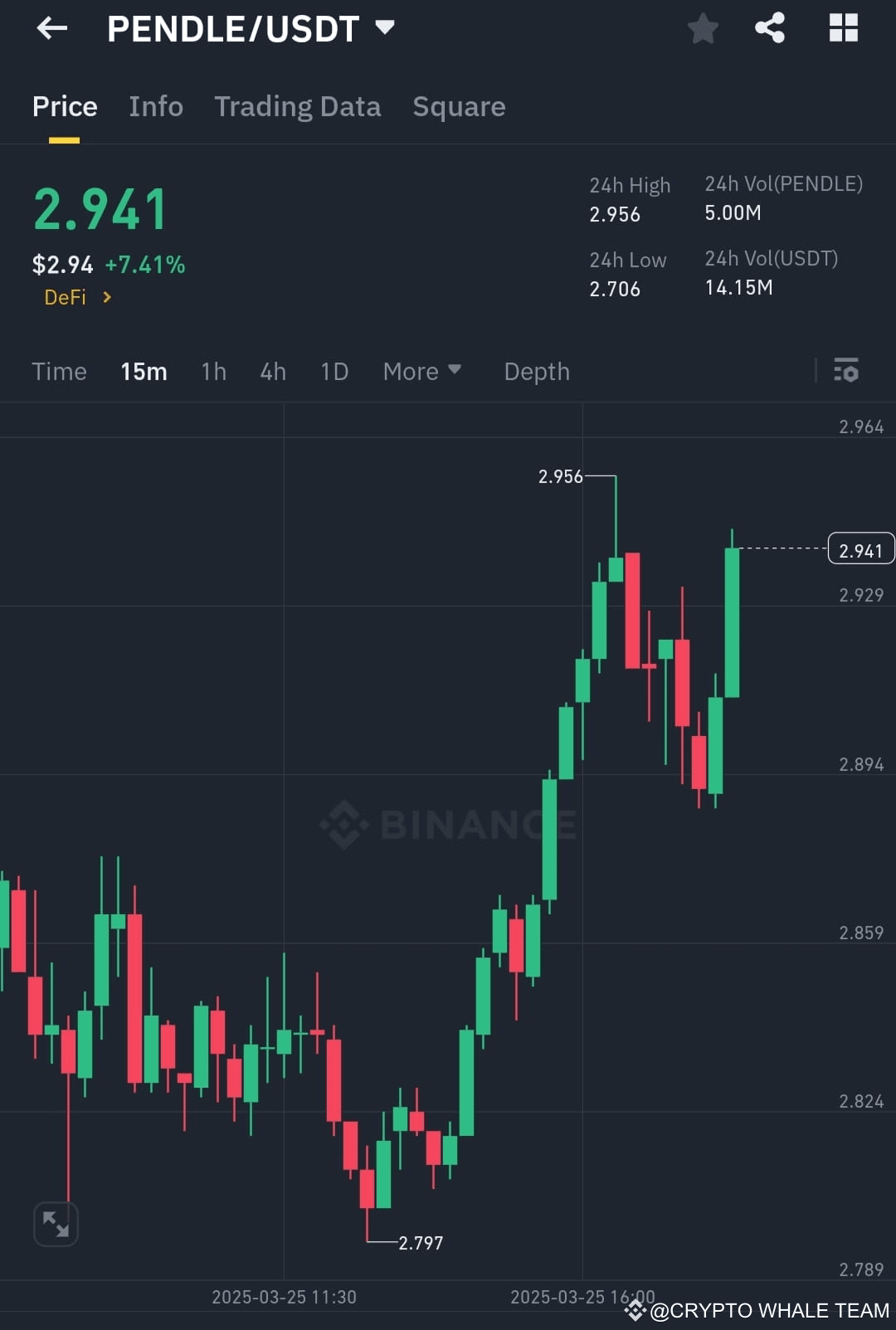Open the More timeframes dropdown
The width and height of the screenshot is (896, 1330).
(x=421, y=371)
